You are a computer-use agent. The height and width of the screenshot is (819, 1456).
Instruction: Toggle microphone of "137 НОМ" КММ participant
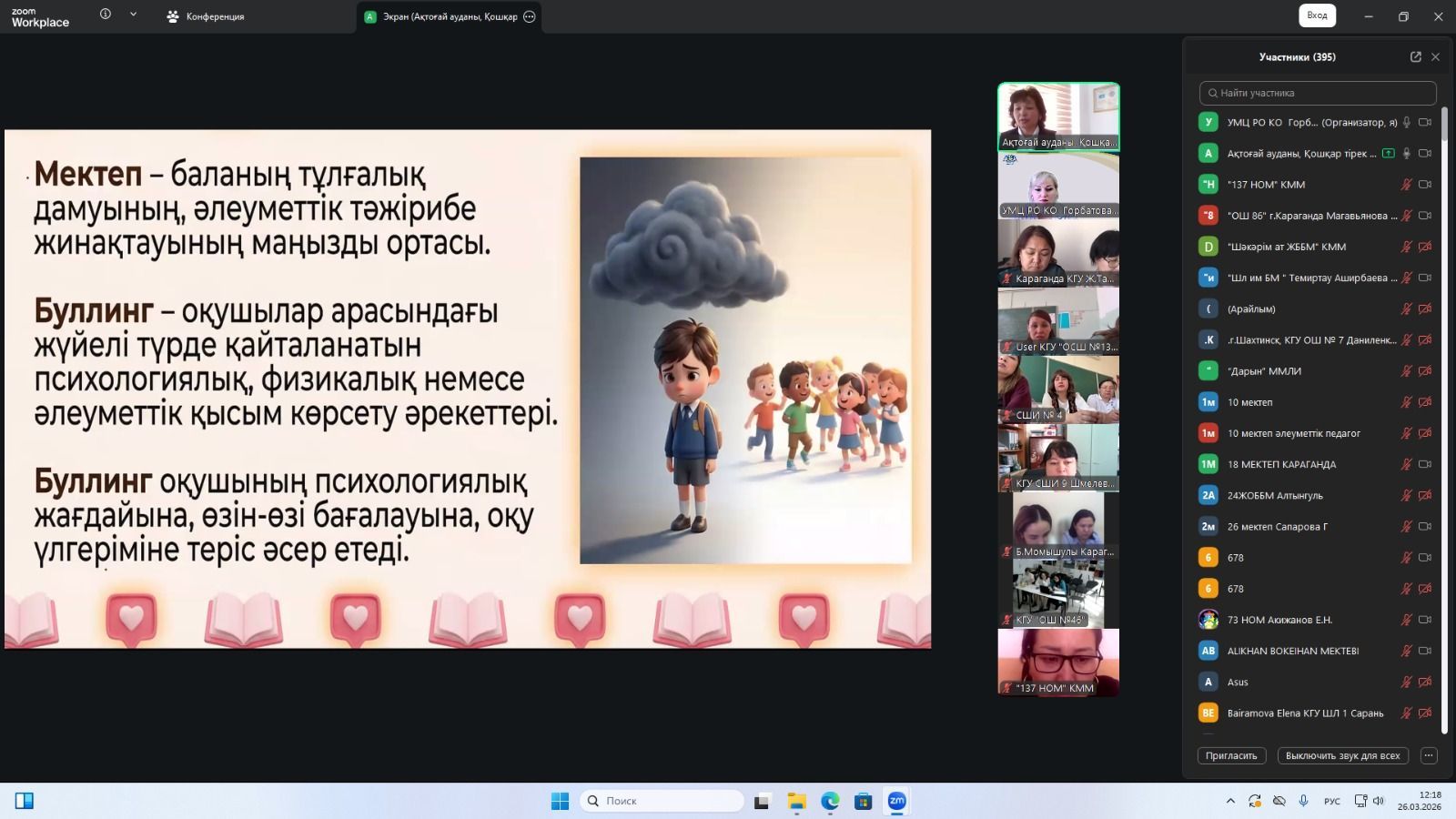1406,185
